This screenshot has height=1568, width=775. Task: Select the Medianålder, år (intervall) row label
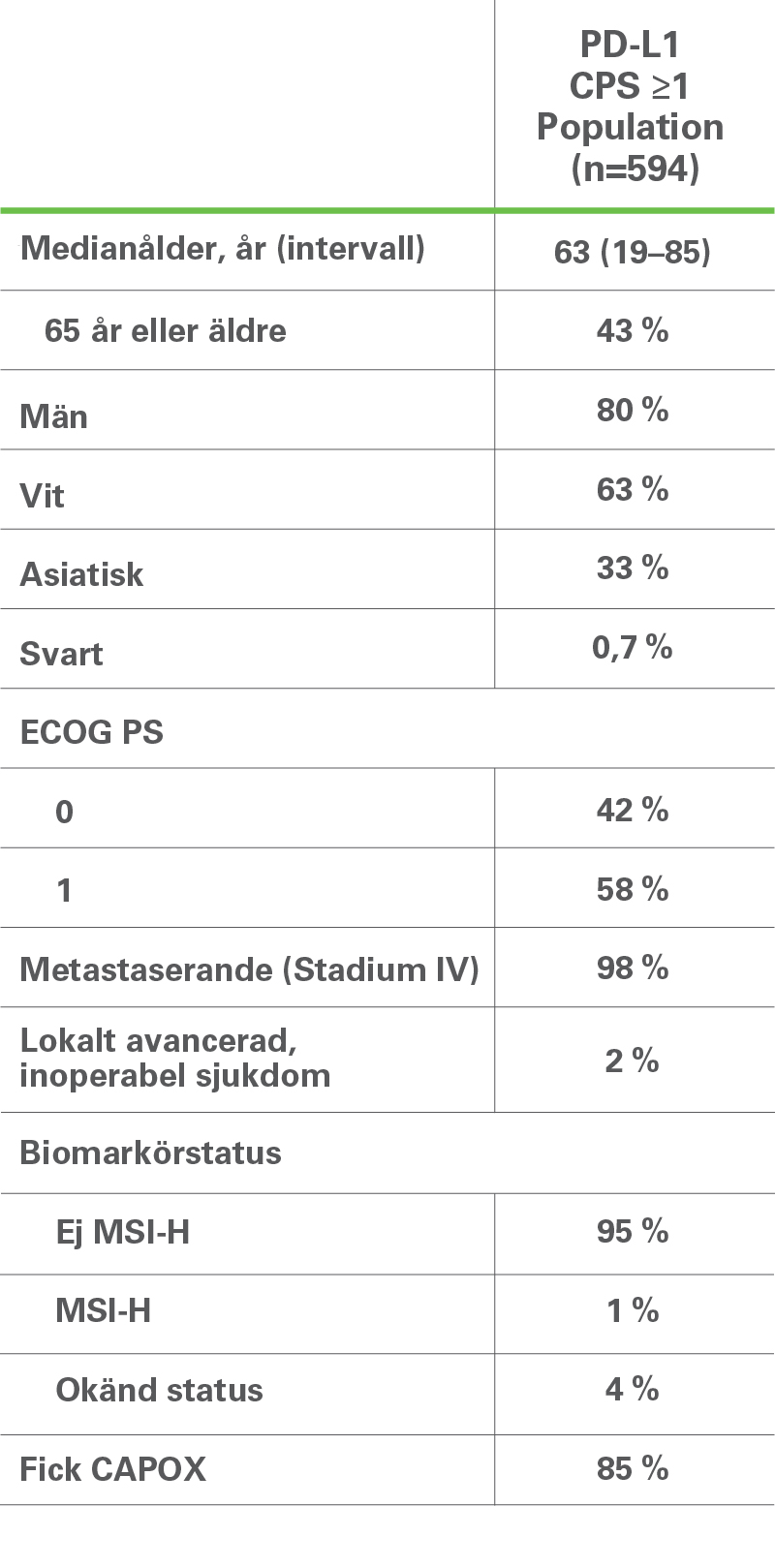click(x=223, y=249)
